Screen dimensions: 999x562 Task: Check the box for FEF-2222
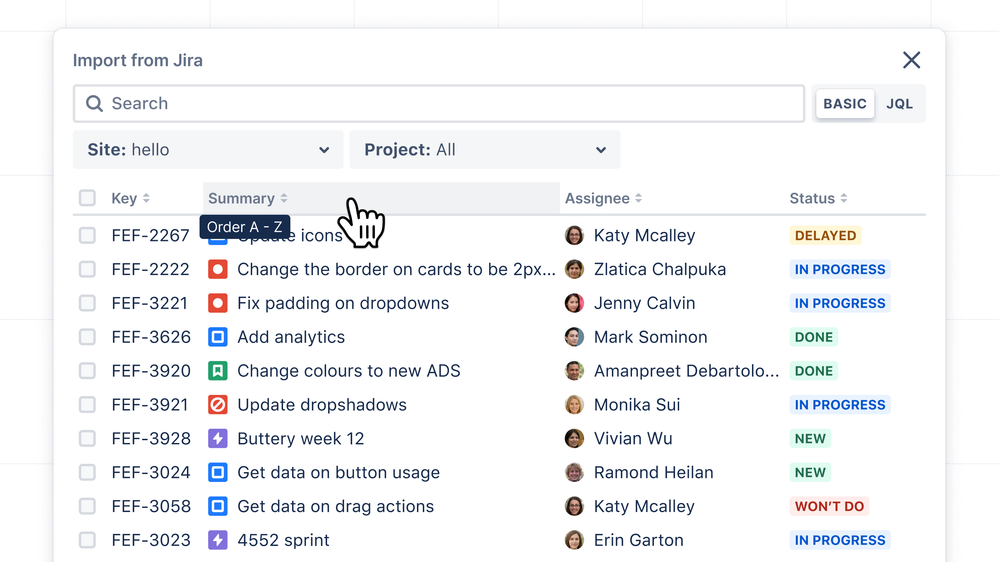[x=87, y=270]
